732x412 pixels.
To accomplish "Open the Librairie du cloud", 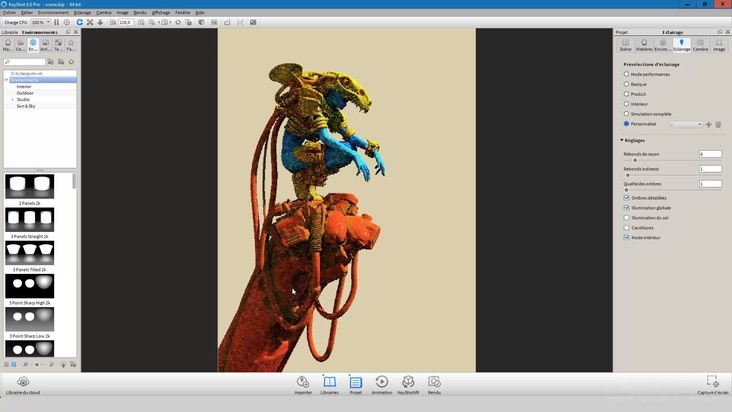I will [x=23, y=385].
